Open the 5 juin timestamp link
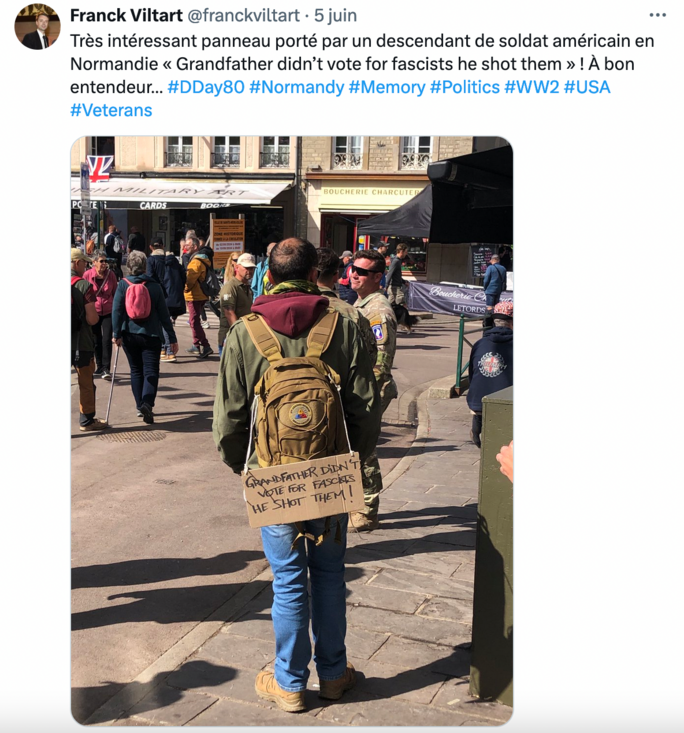This screenshot has height=733, width=684. (x=335, y=15)
